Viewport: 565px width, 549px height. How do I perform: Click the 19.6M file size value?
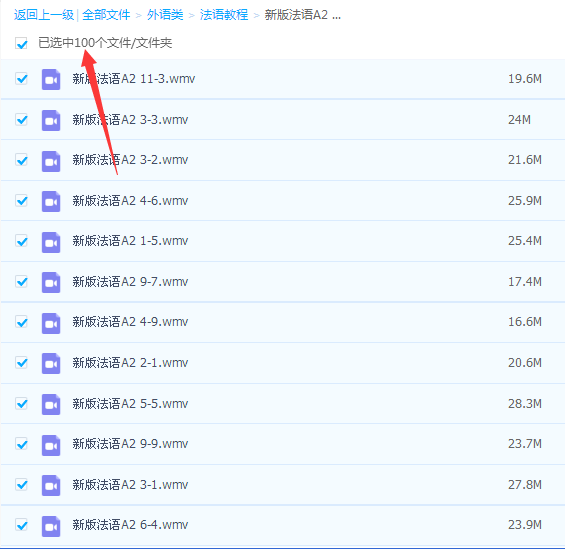(525, 79)
